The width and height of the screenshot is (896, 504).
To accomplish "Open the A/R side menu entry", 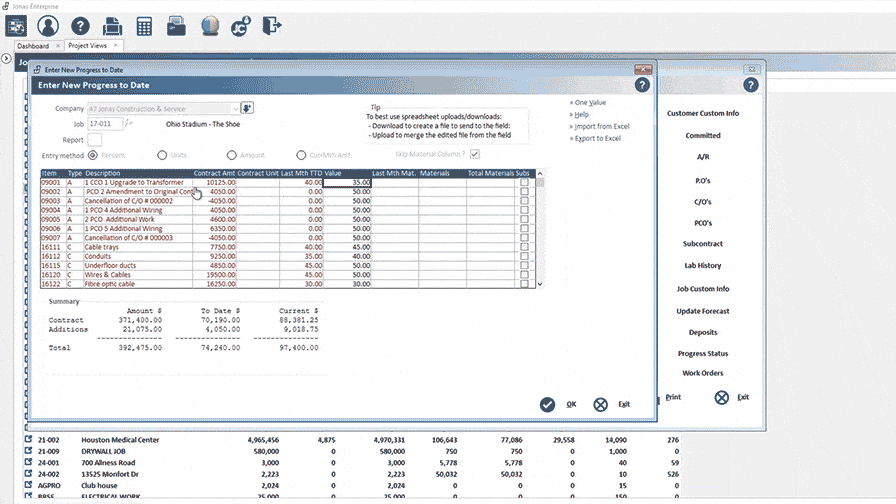I will pos(703,157).
